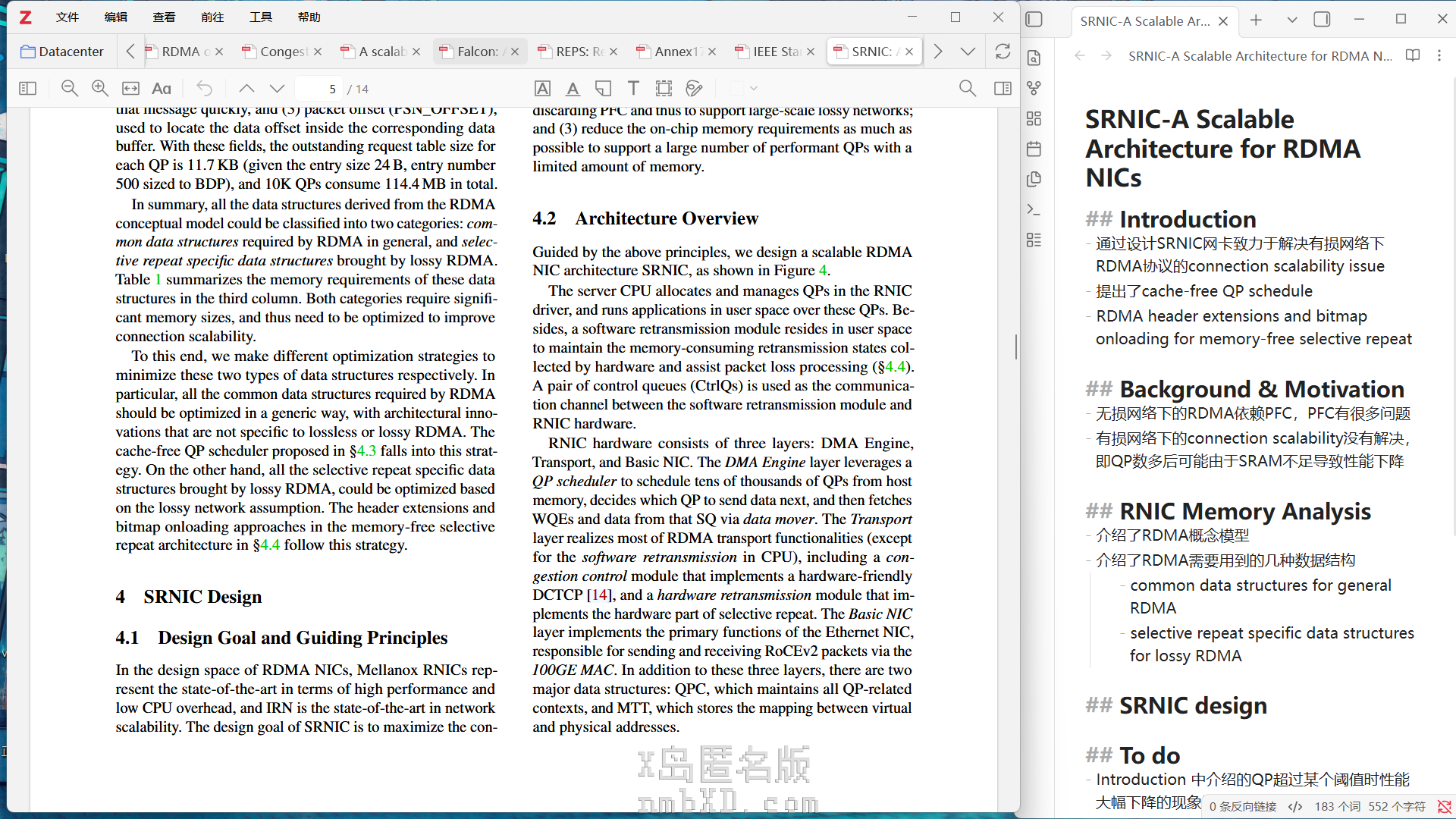Open Obsidian note more options menu

(x=1439, y=55)
